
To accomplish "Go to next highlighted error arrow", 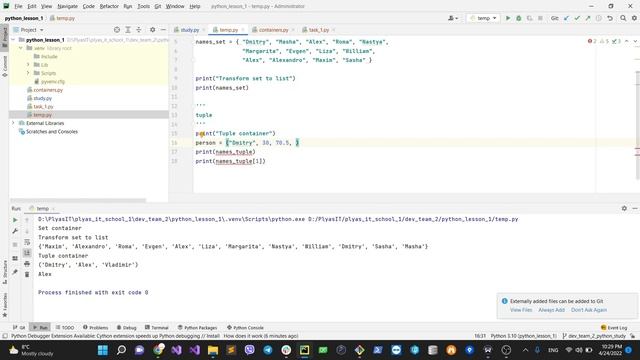I will tap(635, 41).
